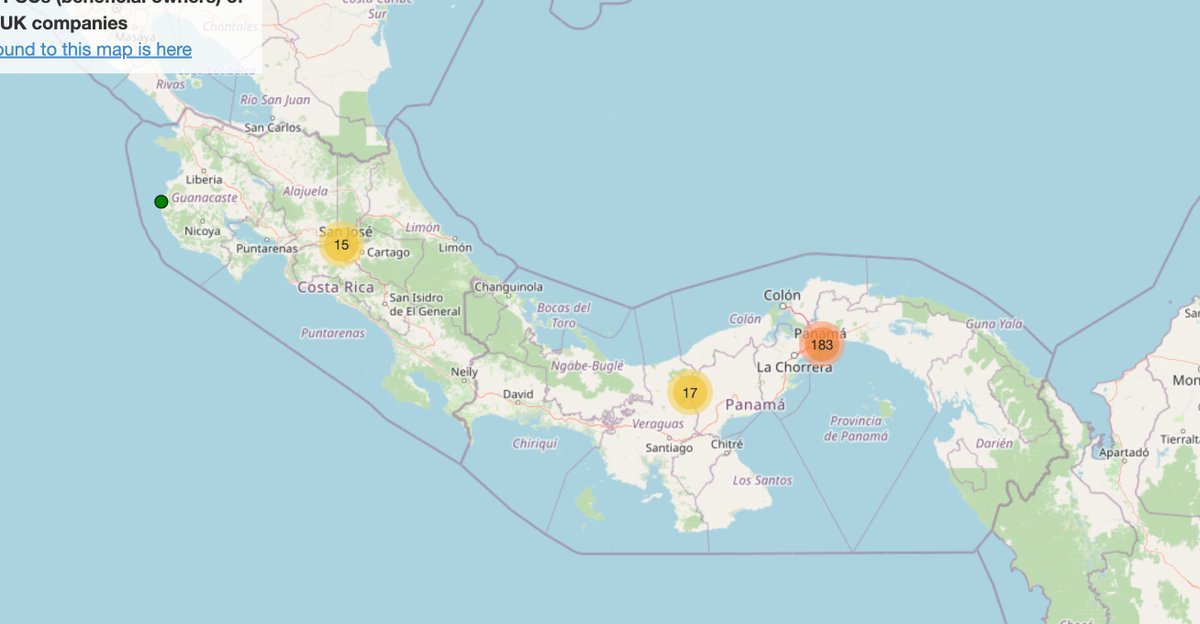
Task: Expand the San José cluster marked 15
Action: click(x=341, y=244)
